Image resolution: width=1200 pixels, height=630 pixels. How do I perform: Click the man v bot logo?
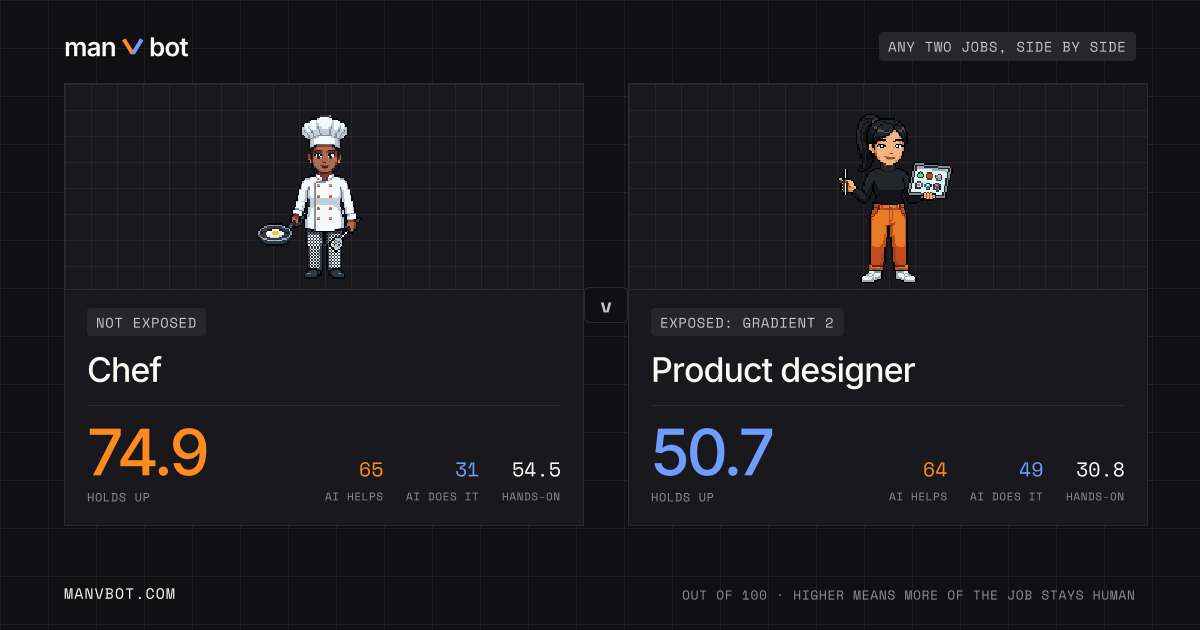(126, 47)
